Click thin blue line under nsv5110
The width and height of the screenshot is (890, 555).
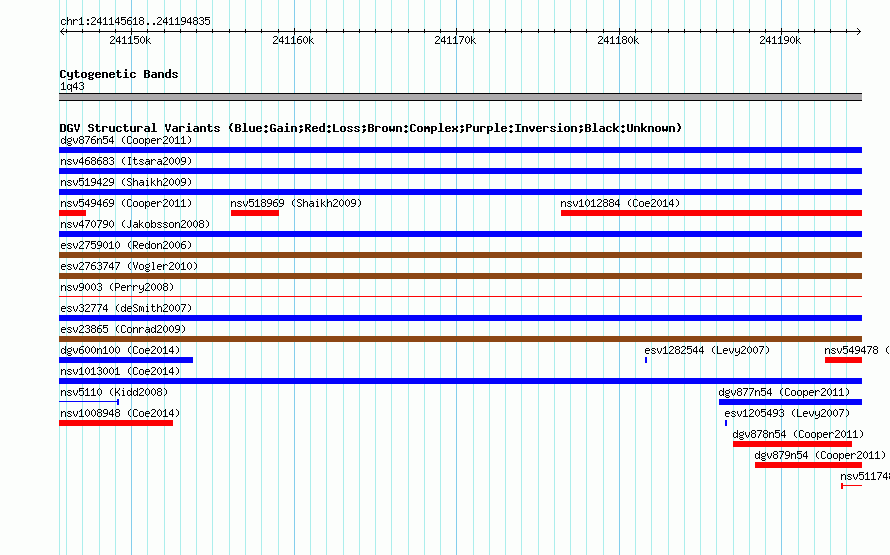(89, 402)
